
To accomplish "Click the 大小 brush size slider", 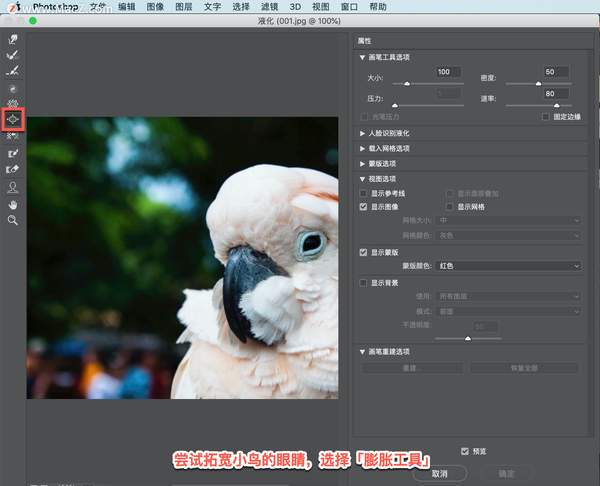I will [x=405, y=84].
